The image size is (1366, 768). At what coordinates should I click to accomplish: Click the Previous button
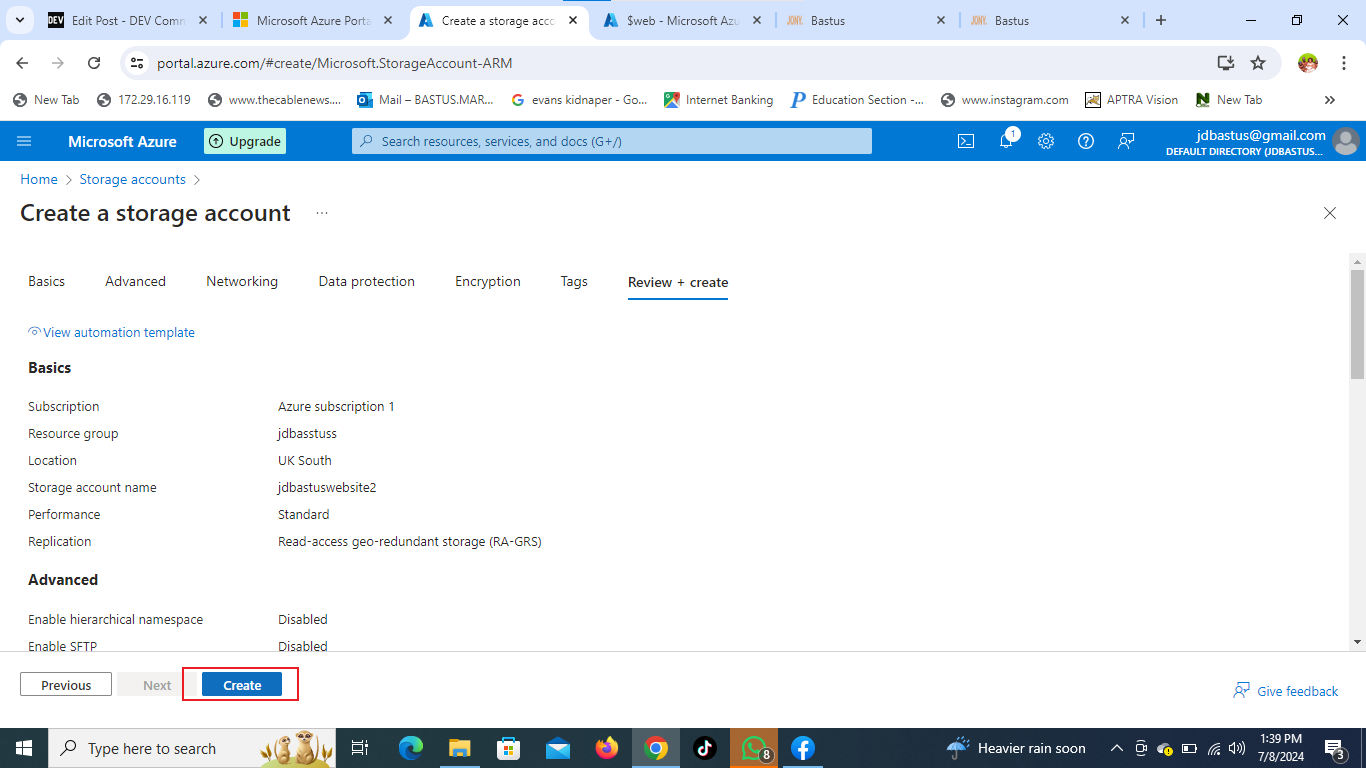click(x=66, y=685)
